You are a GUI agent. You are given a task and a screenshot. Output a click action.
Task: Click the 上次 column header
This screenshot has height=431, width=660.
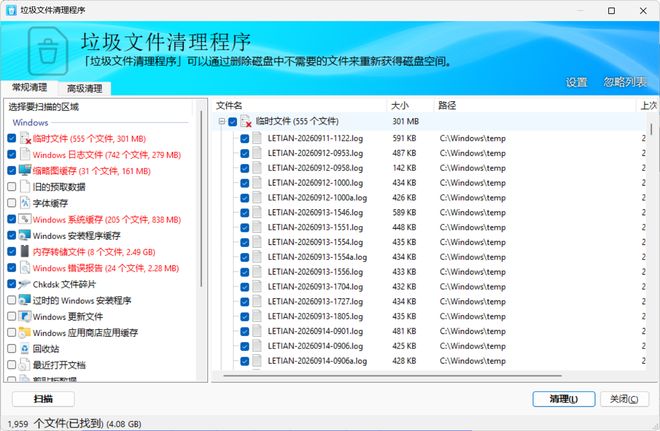point(648,105)
